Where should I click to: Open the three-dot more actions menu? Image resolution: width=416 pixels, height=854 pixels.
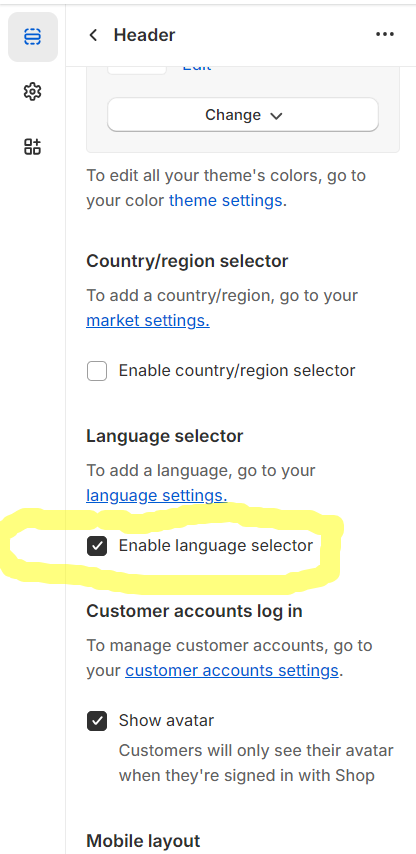pyautogui.click(x=385, y=34)
